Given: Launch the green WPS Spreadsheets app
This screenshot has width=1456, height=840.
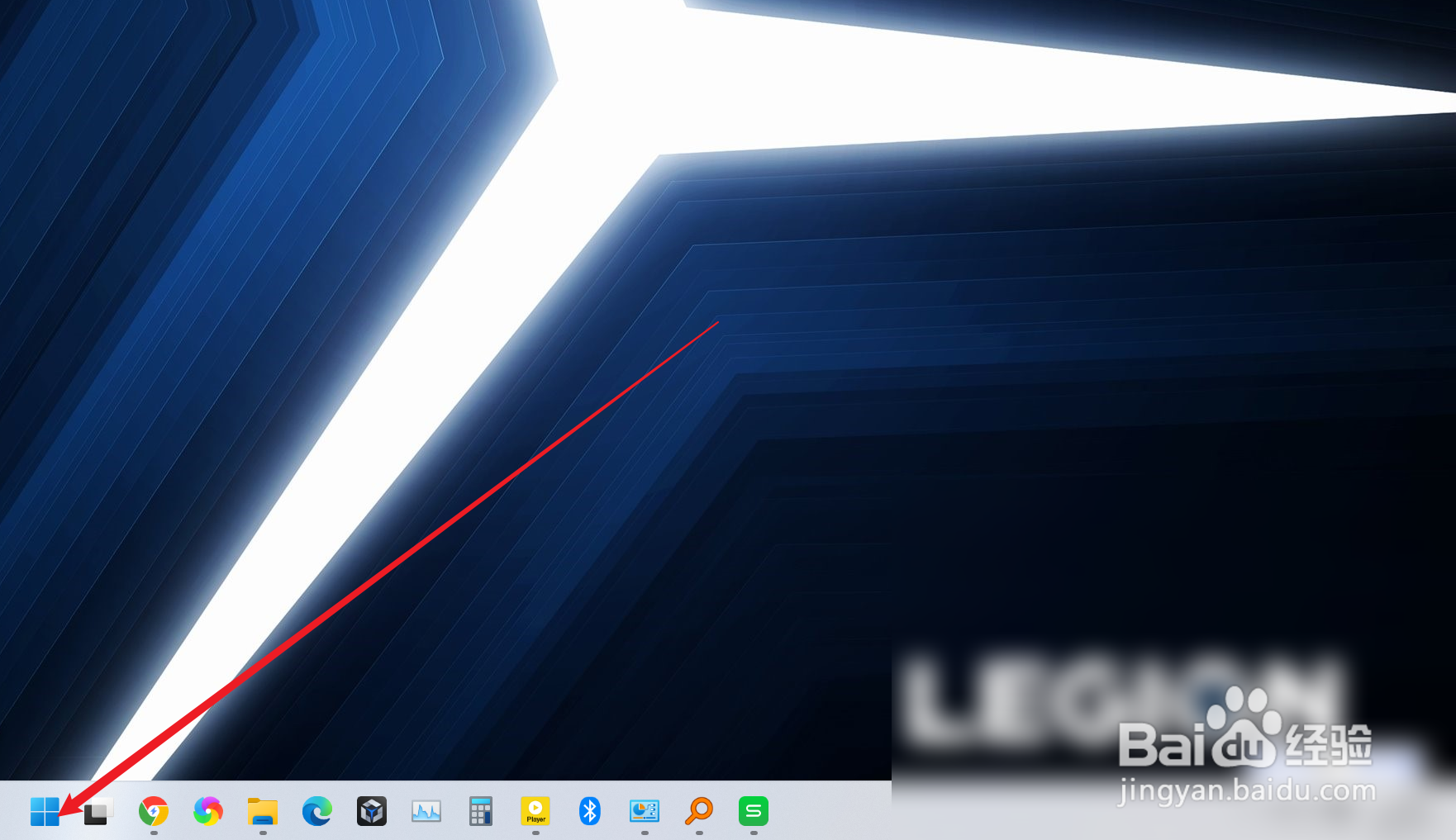Looking at the screenshot, I should (x=754, y=811).
